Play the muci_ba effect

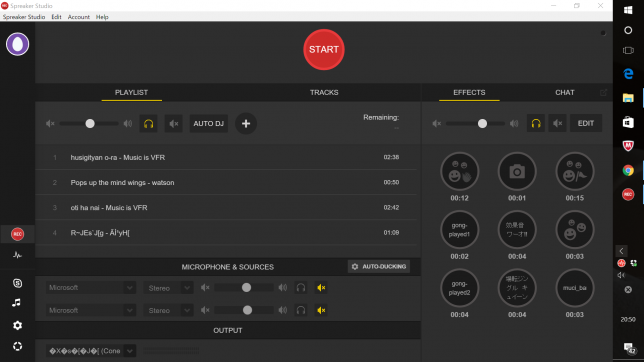(574, 288)
